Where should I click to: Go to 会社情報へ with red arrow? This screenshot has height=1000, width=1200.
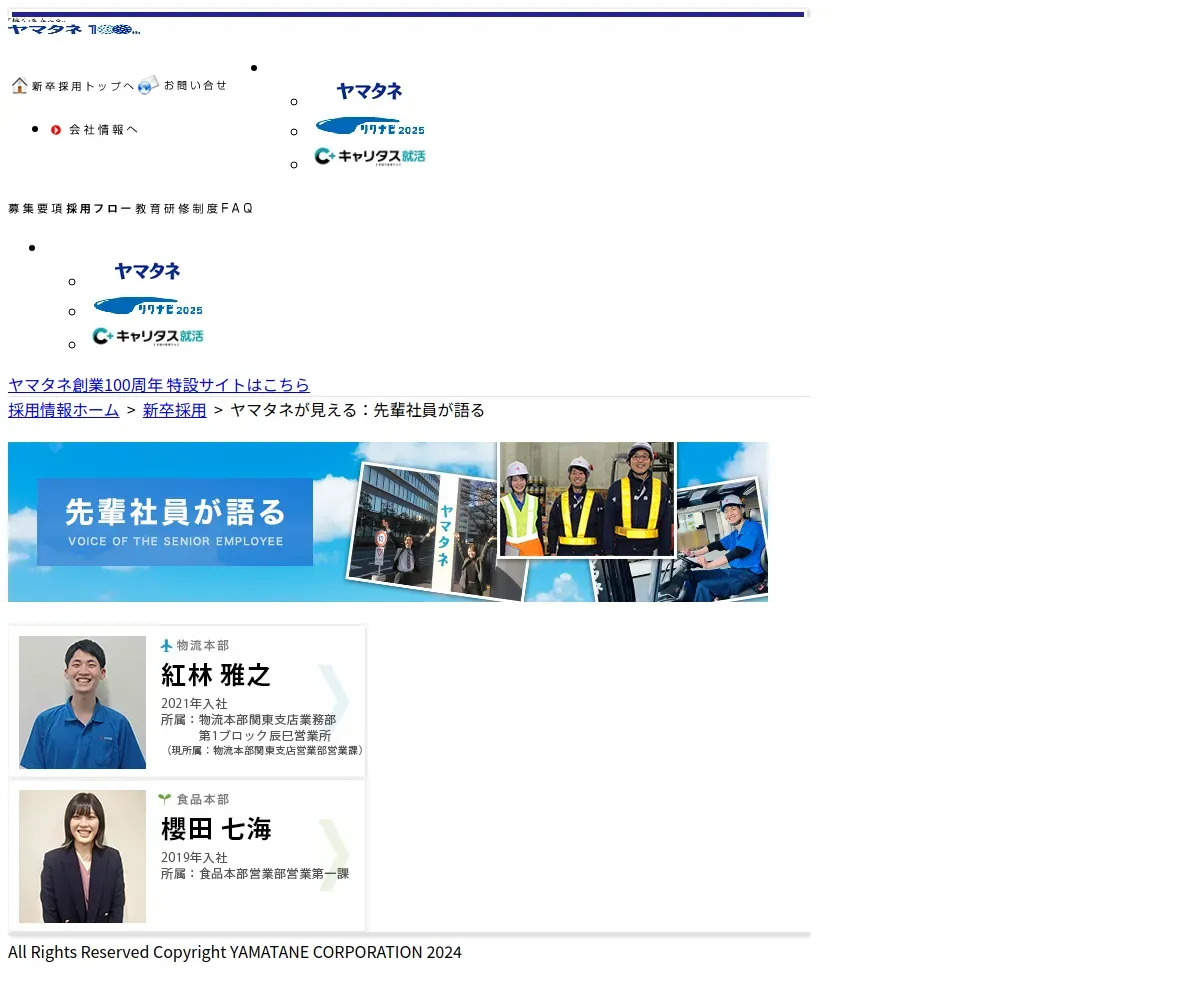[x=94, y=129]
